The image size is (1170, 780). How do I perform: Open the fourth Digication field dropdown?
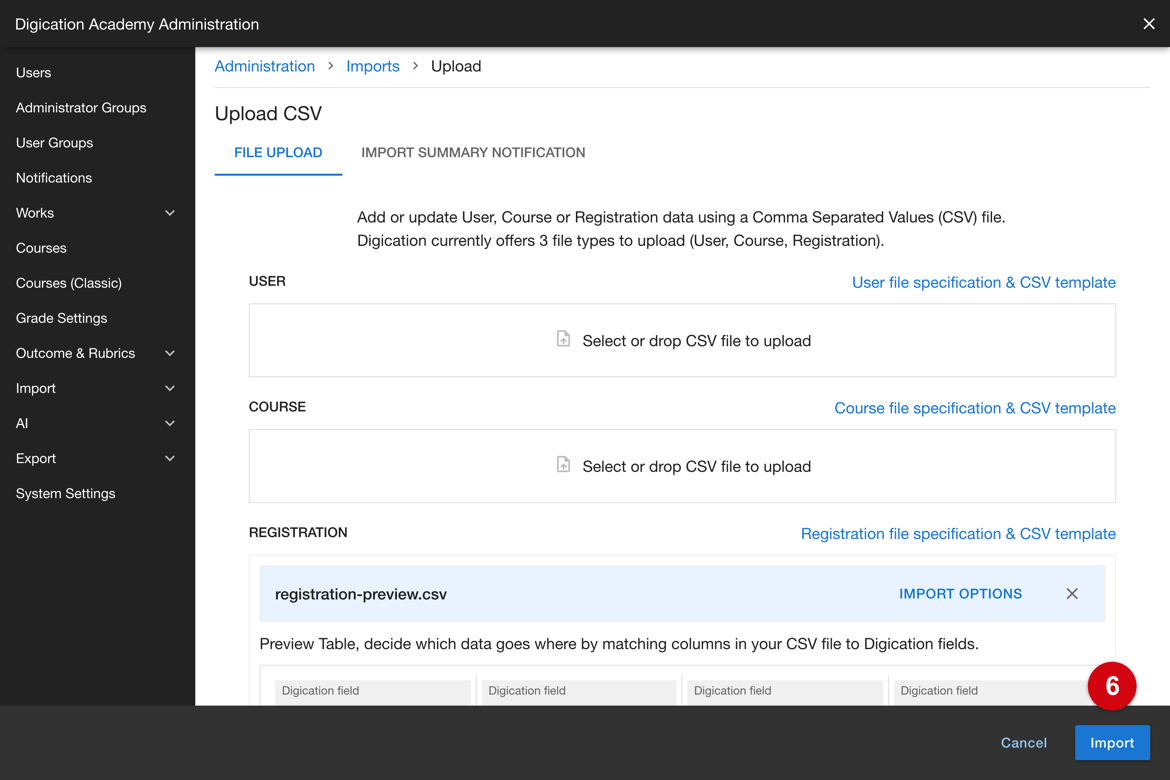coord(991,691)
